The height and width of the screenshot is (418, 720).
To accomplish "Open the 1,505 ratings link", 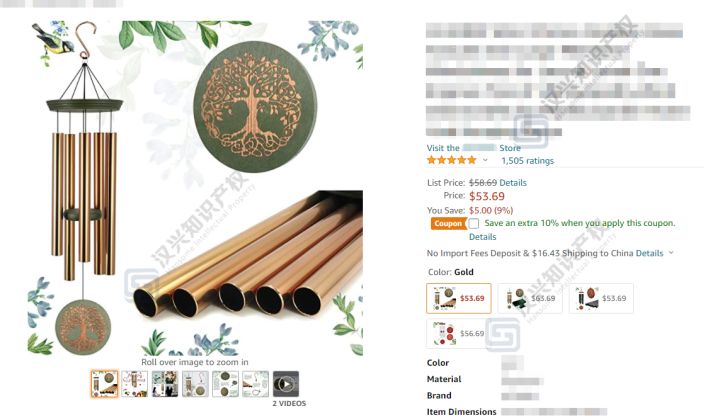I will click(x=527, y=161).
